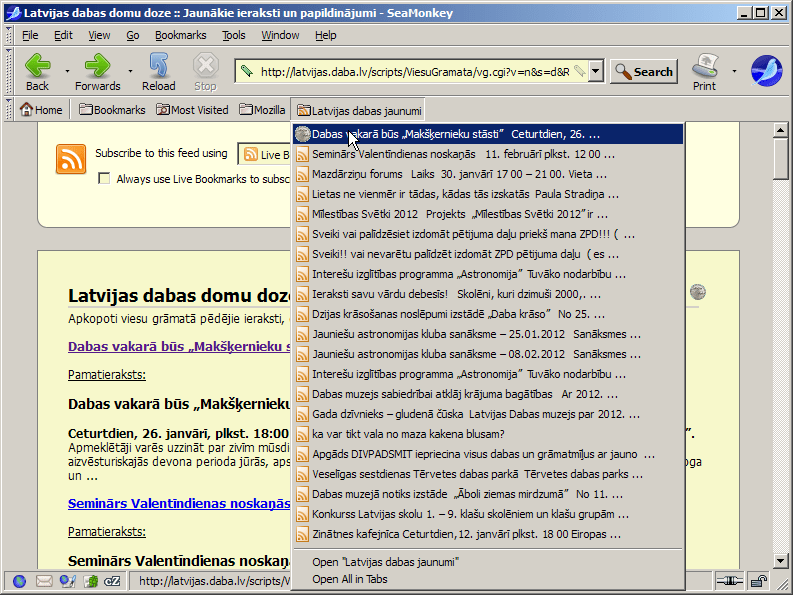Click the Forwards green arrow icon
The image size is (793, 595).
[97, 65]
